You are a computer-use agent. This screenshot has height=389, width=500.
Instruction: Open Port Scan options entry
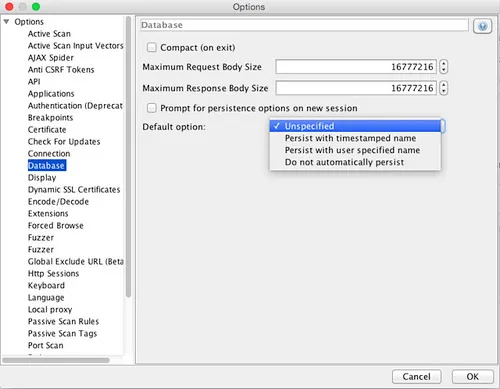(x=46, y=346)
